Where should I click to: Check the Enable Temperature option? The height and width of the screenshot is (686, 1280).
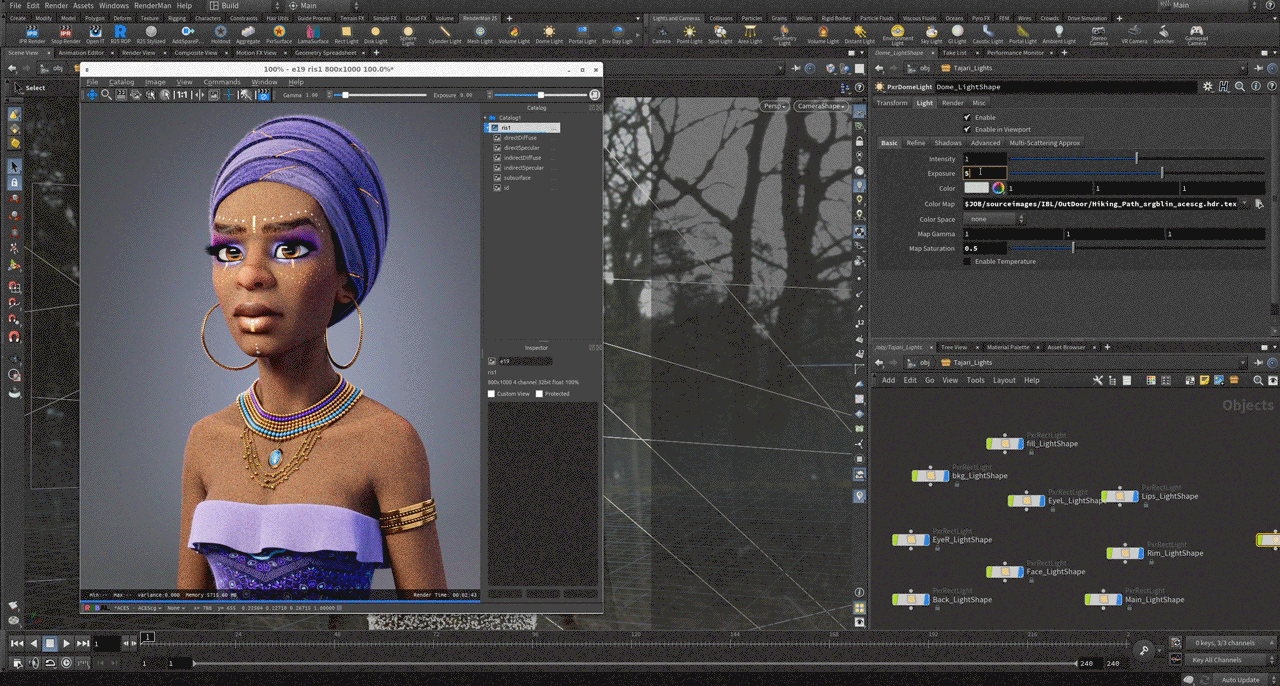click(967, 261)
